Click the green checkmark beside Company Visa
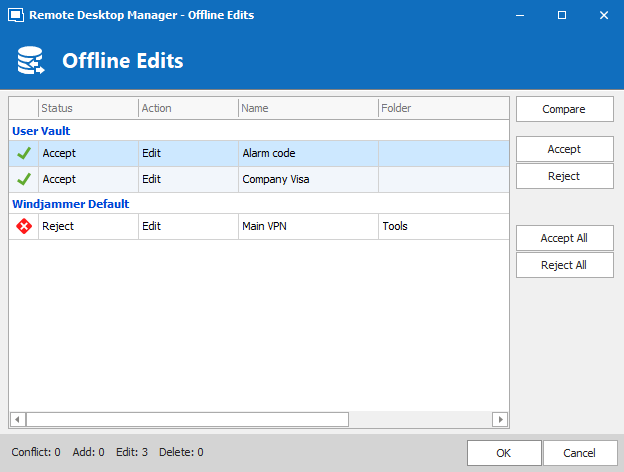The height and width of the screenshot is (472, 624). click(x=24, y=179)
